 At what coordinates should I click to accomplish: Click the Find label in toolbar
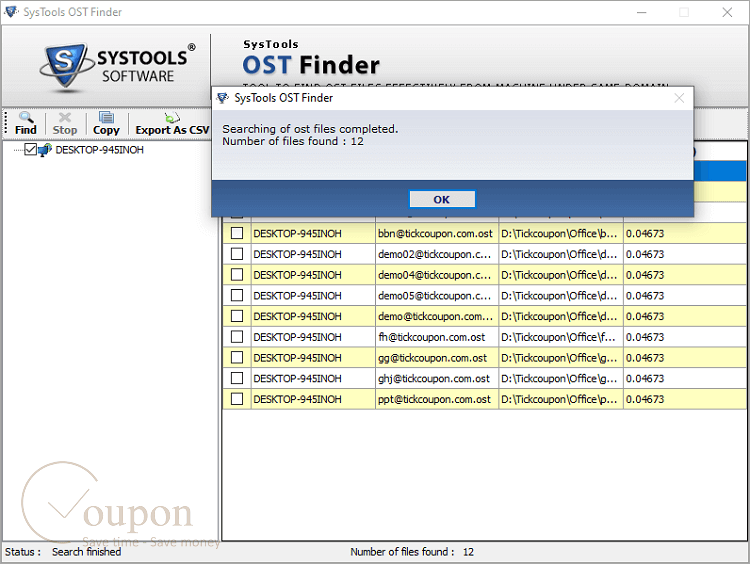pos(26,130)
